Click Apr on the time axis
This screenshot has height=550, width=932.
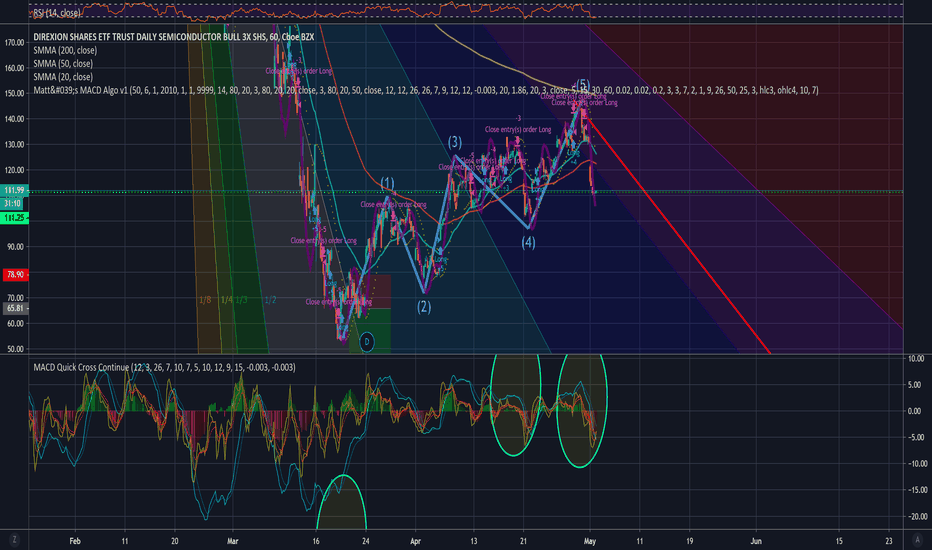pyautogui.click(x=415, y=541)
